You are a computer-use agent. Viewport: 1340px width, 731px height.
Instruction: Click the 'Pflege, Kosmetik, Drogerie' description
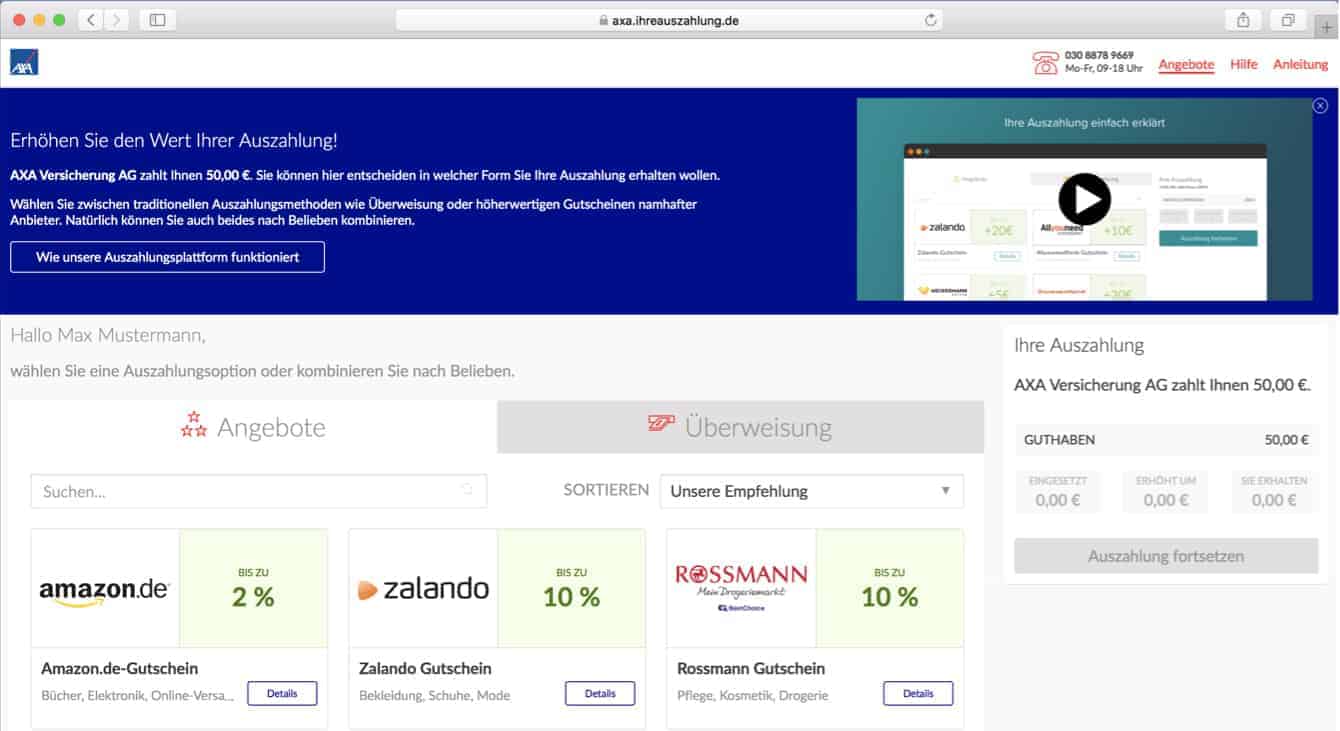click(752, 695)
